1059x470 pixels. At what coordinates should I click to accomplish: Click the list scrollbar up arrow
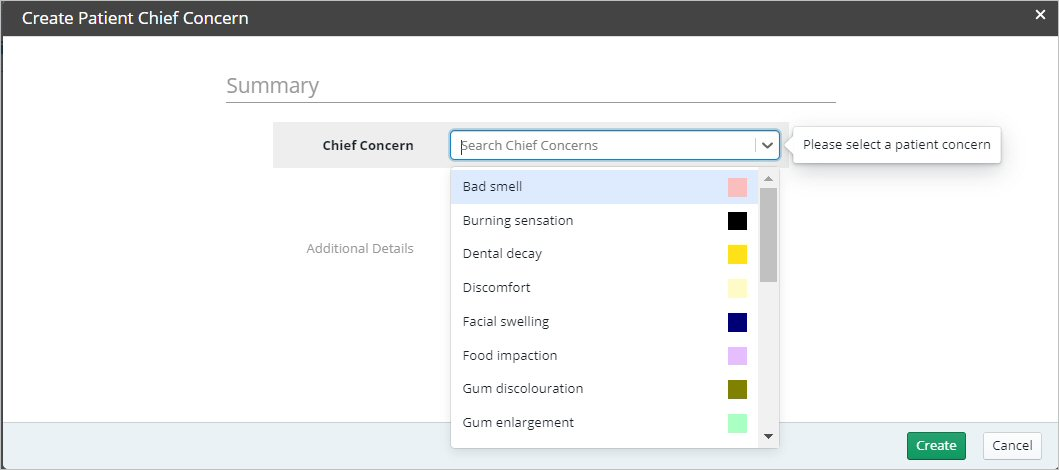point(768,179)
